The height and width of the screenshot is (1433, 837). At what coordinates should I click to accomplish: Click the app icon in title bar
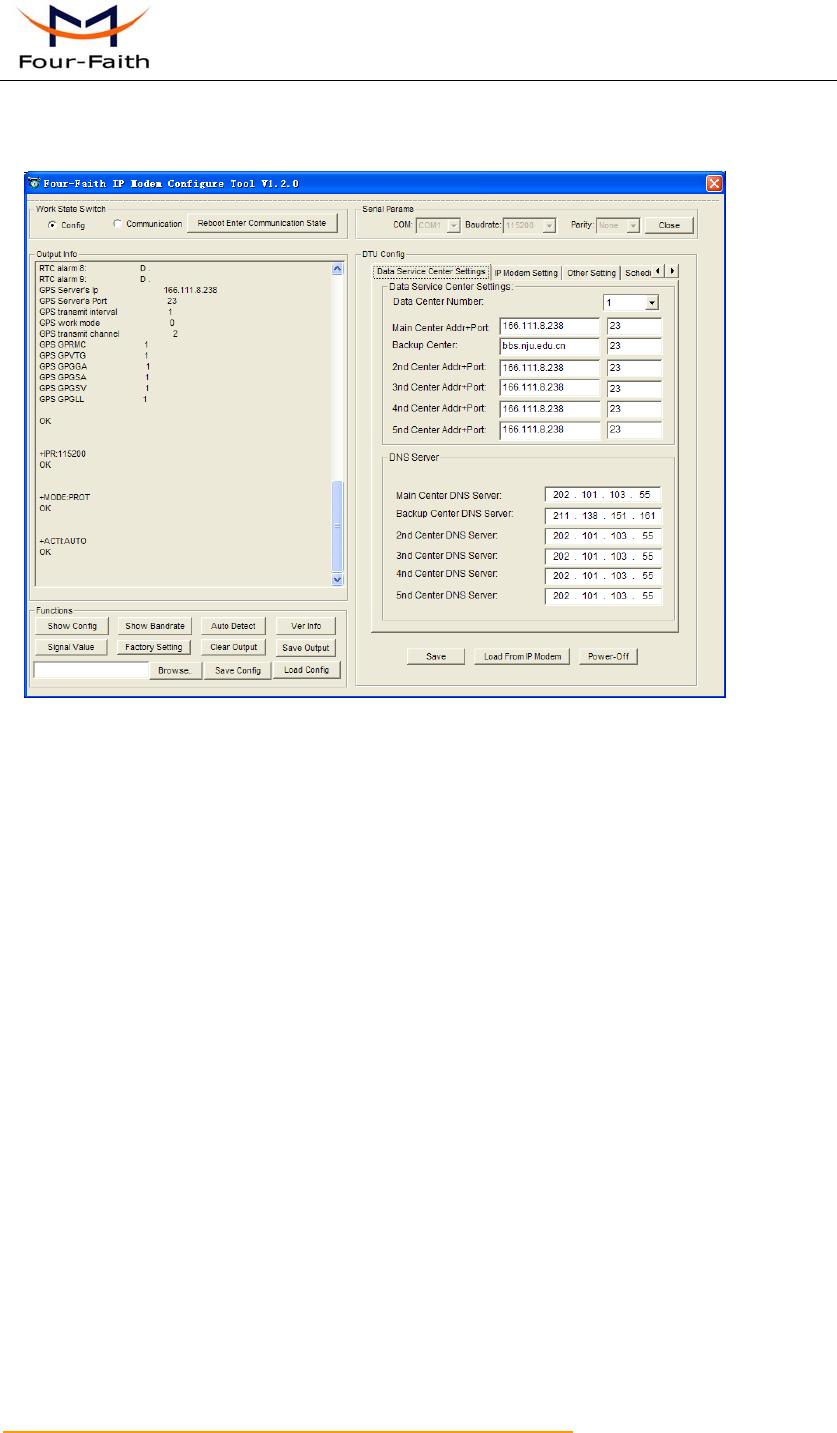tap(33, 184)
